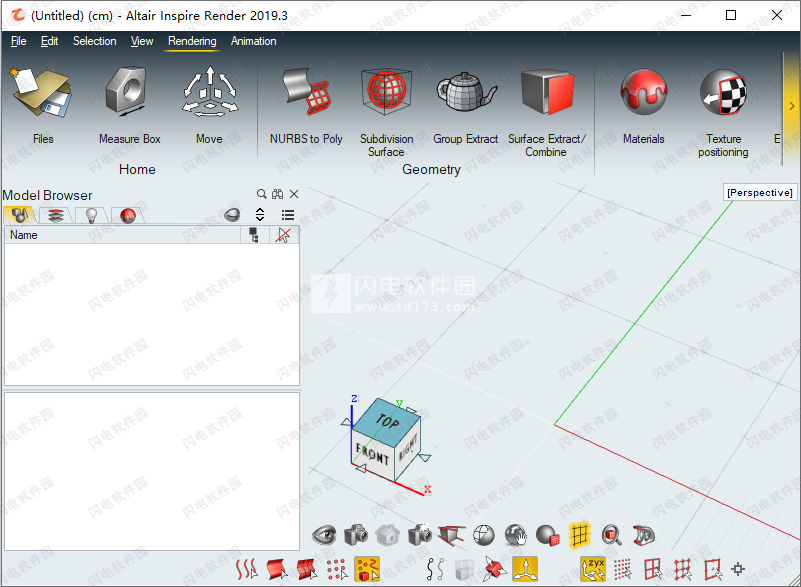The height and width of the screenshot is (587, 801).
Task: Select the single surface selection mode icon
Action: pos(277,569)
